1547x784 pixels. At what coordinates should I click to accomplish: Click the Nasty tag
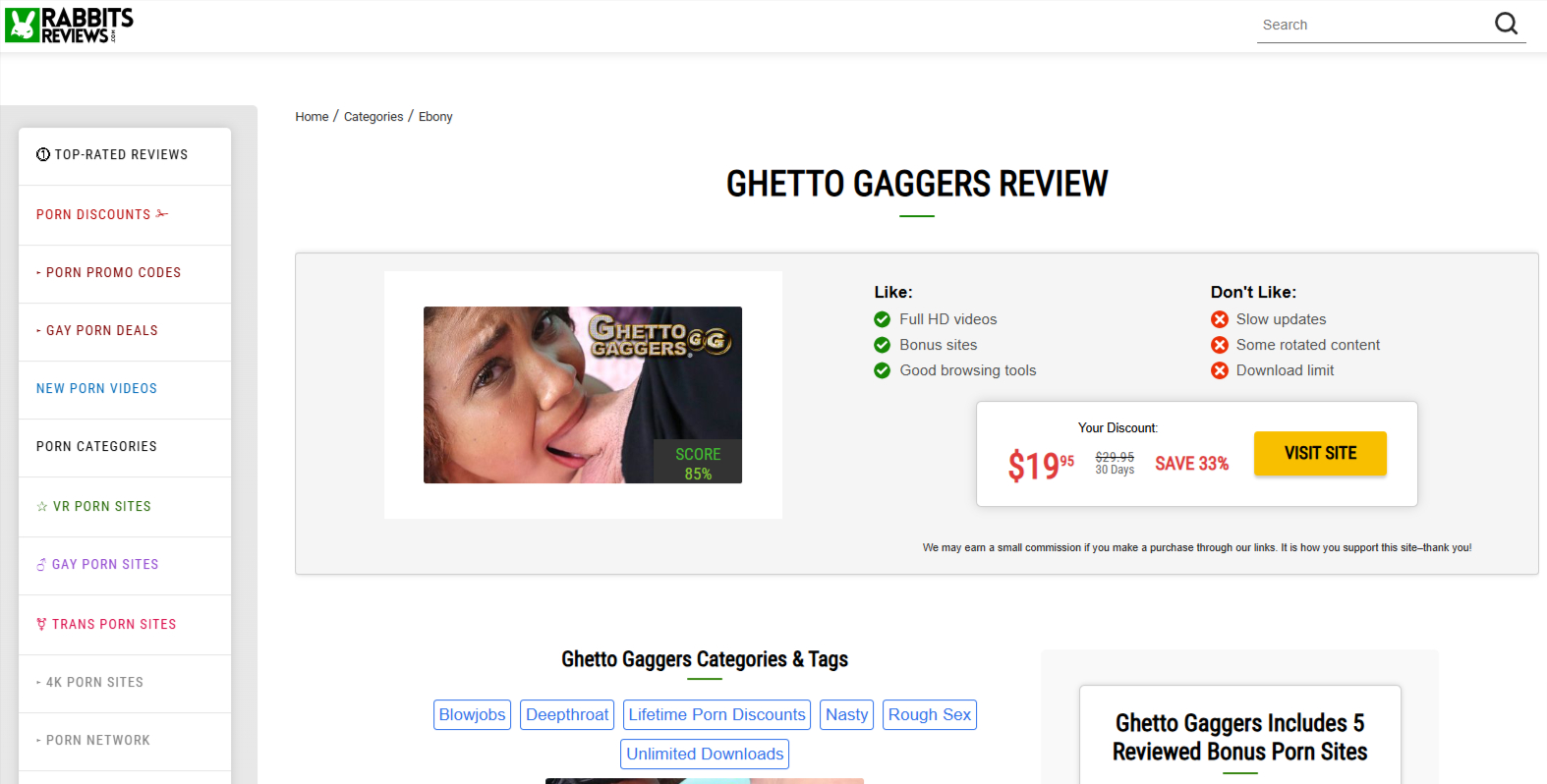846,715
